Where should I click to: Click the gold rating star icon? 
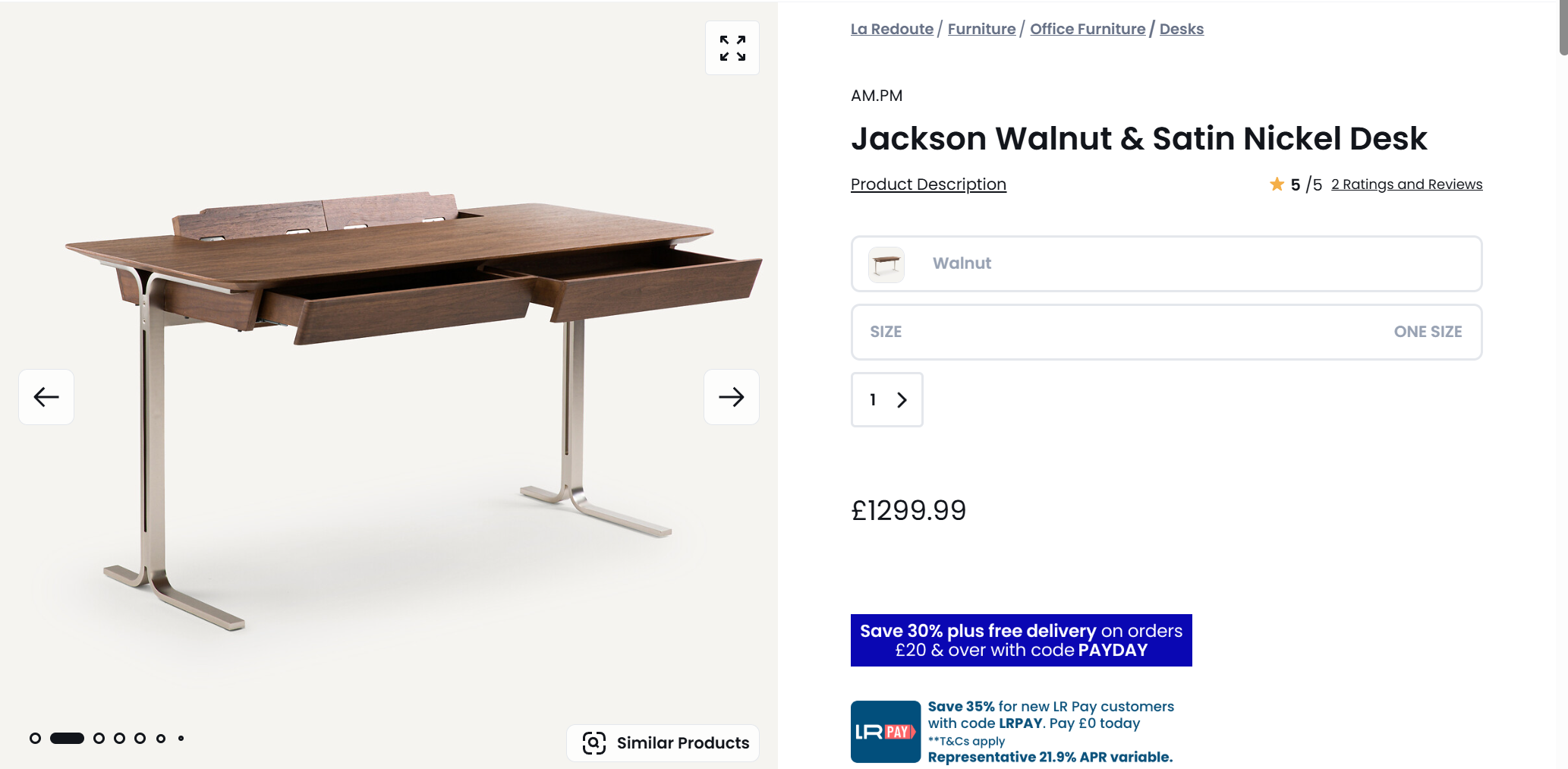click(x=1277, y=184)
